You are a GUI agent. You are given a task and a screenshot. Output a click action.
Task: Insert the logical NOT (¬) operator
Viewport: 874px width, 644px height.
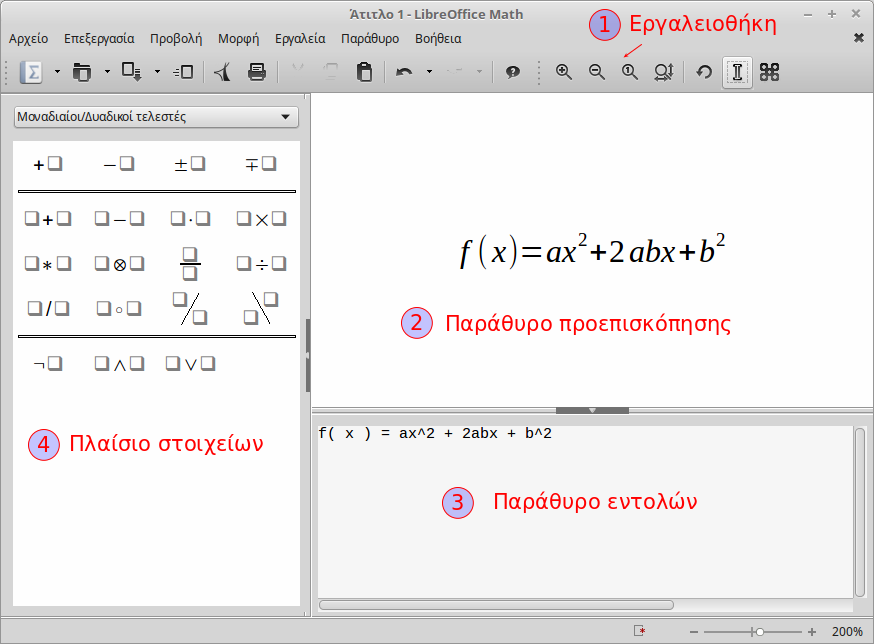click(x=48, y=364)
